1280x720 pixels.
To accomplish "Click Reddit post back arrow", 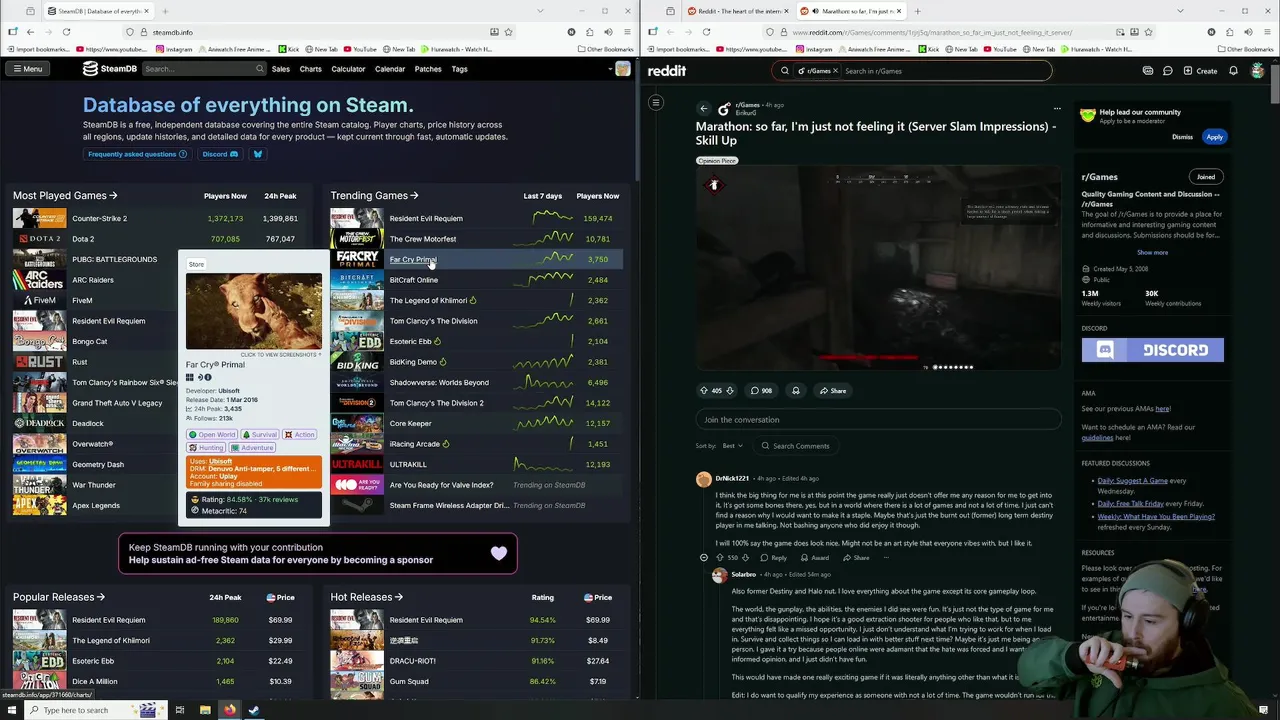I will 704,108.
